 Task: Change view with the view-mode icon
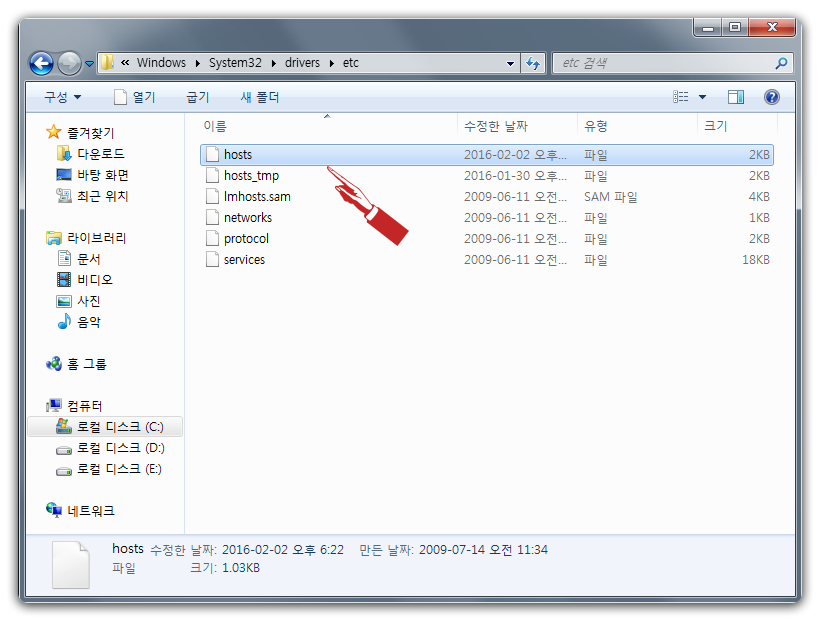[x=681, y=97]
